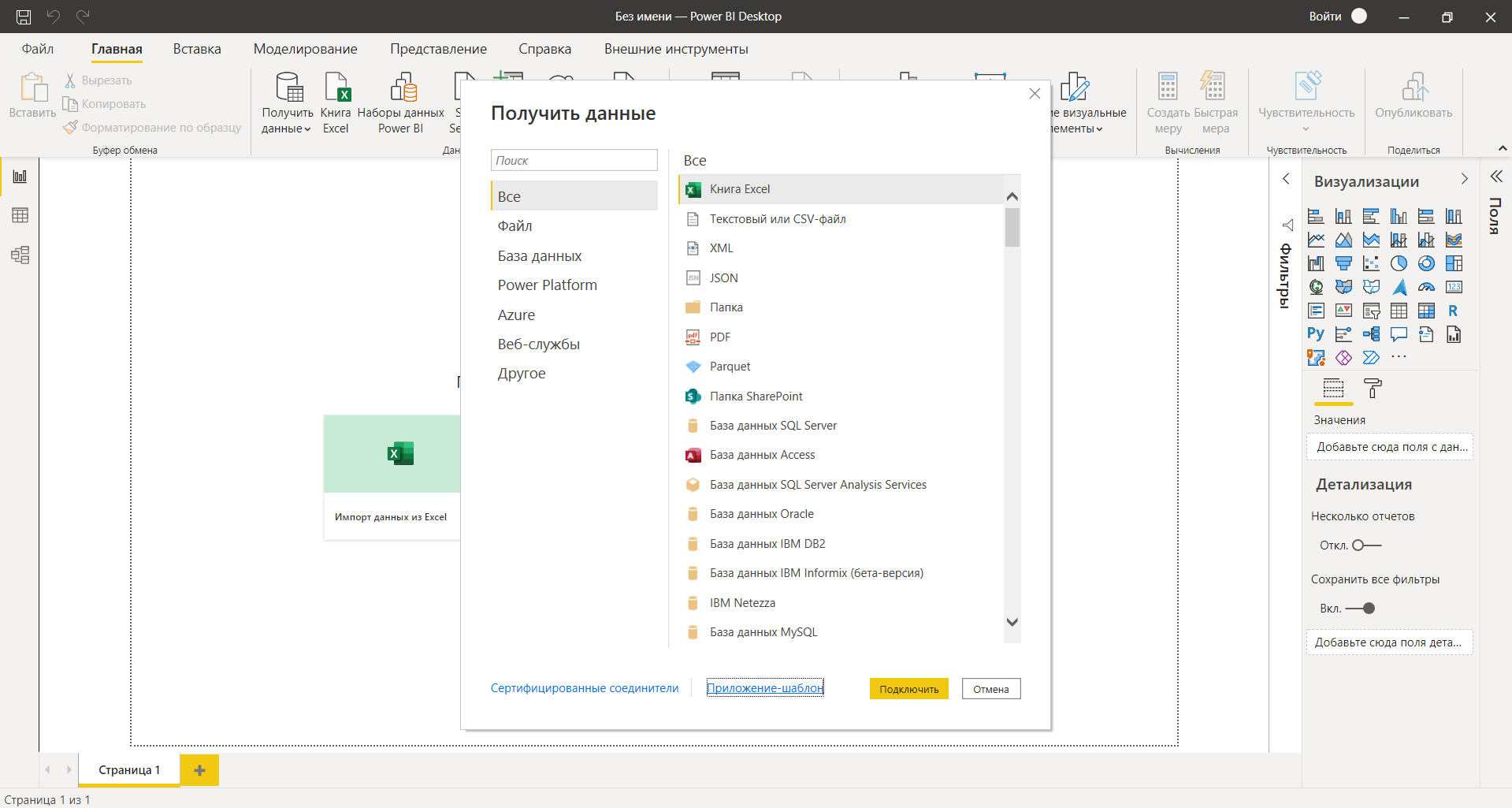Select the decomposition tree visual
Screen dimensions: 1512x808
1371,334
